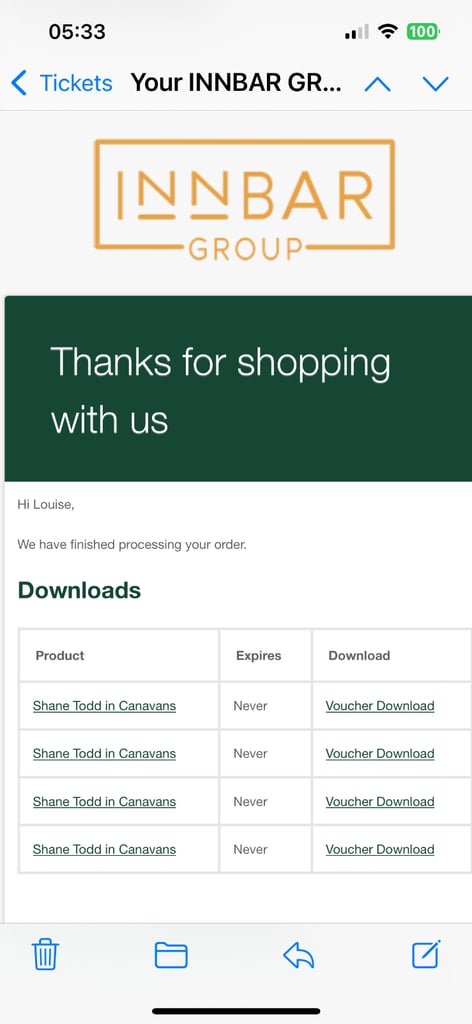
Task: Tap the battery indicator in status bar
Action: pyautogui.click(x=423, y=31)
